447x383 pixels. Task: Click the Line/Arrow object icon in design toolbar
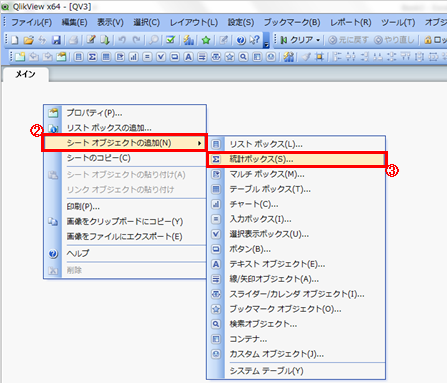tap(202, 57)
